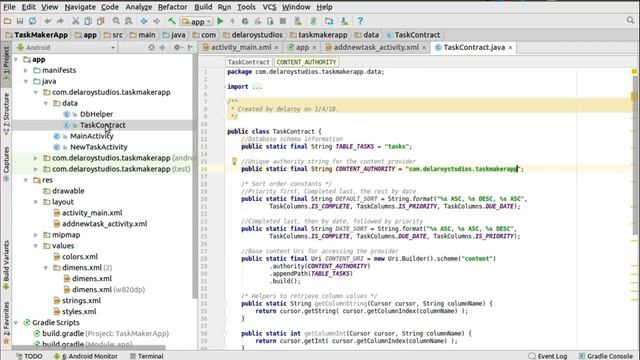This screenshot has width=640, height=360.
Task: Click the Help question mark icon
Action: (360, 21)
